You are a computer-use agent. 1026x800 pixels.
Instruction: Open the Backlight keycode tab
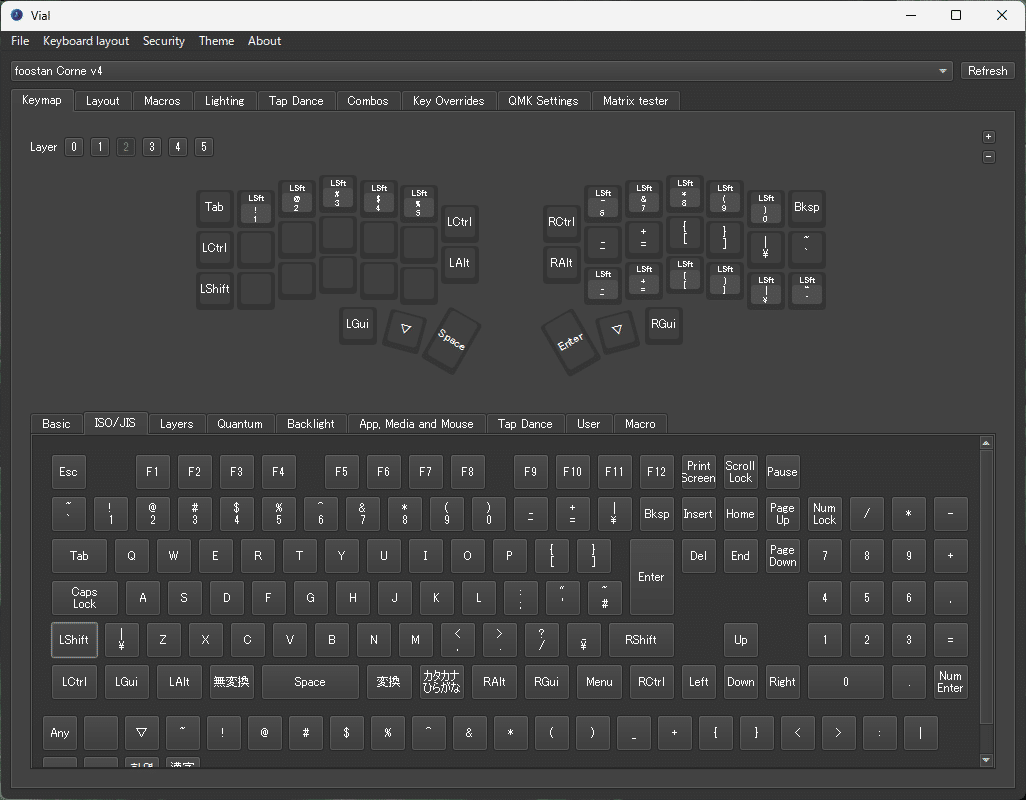coord(311,424)
